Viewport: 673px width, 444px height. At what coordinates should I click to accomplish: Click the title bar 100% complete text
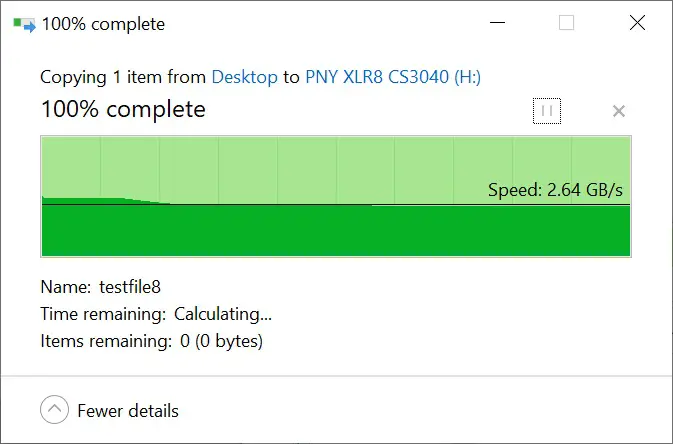tap(103, 24)
